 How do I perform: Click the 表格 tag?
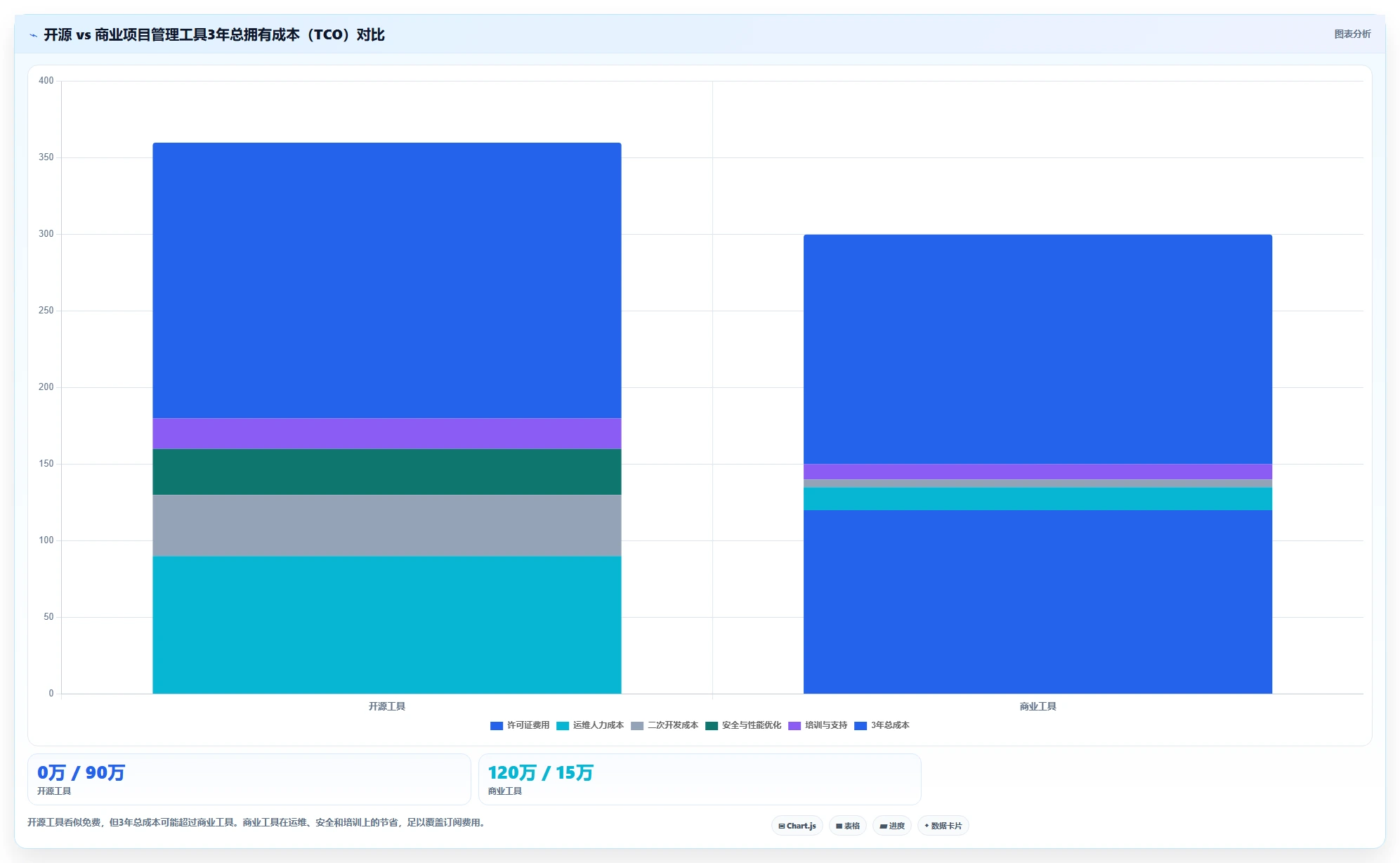[x=848, y=826]
